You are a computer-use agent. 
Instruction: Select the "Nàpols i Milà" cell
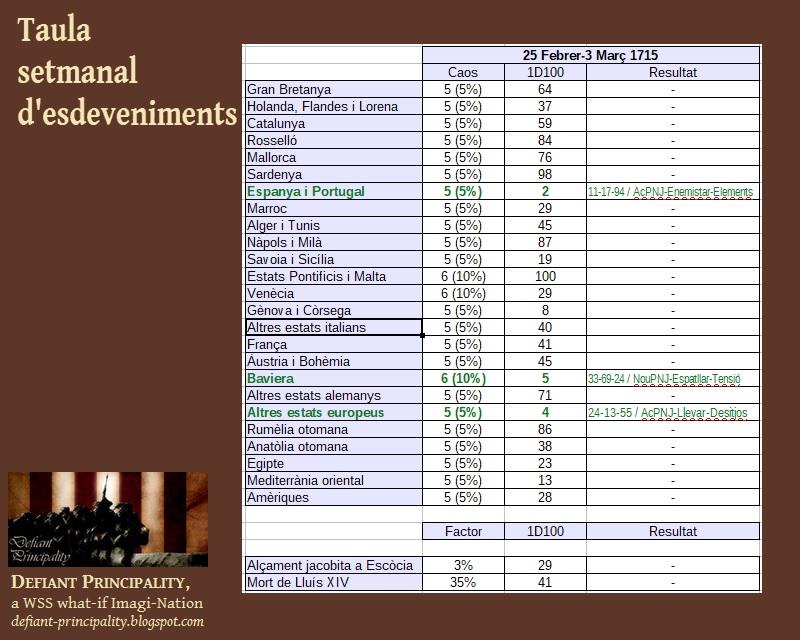[334, 242]
